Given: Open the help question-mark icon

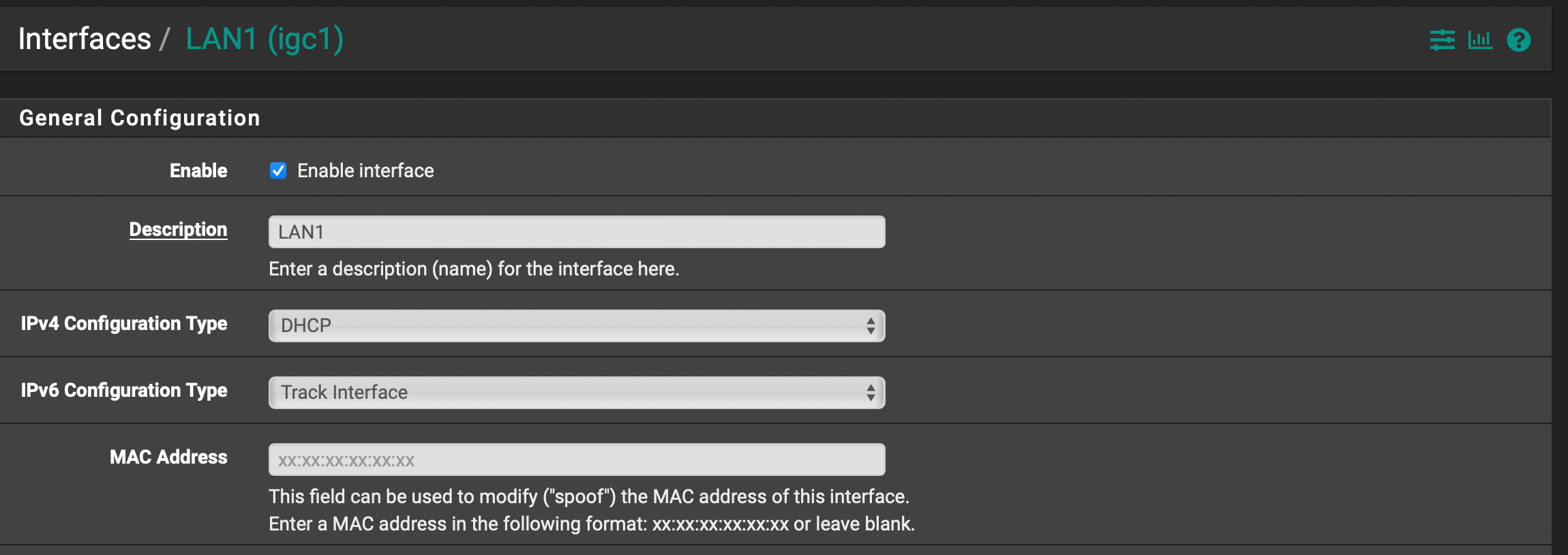Looking at the screenshot, I should [x=1519, y=40].
